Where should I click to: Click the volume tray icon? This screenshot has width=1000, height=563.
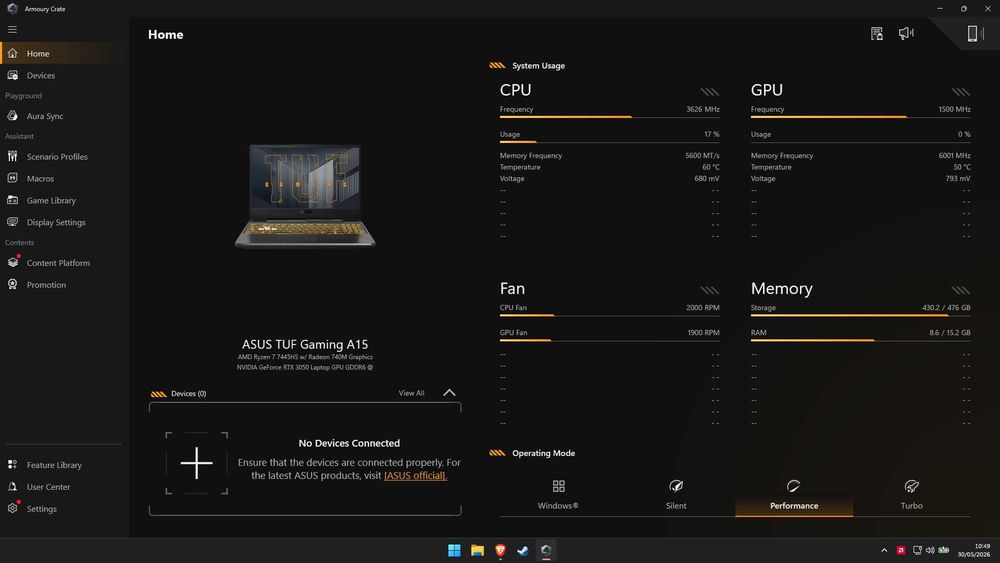tap(930, 550)
